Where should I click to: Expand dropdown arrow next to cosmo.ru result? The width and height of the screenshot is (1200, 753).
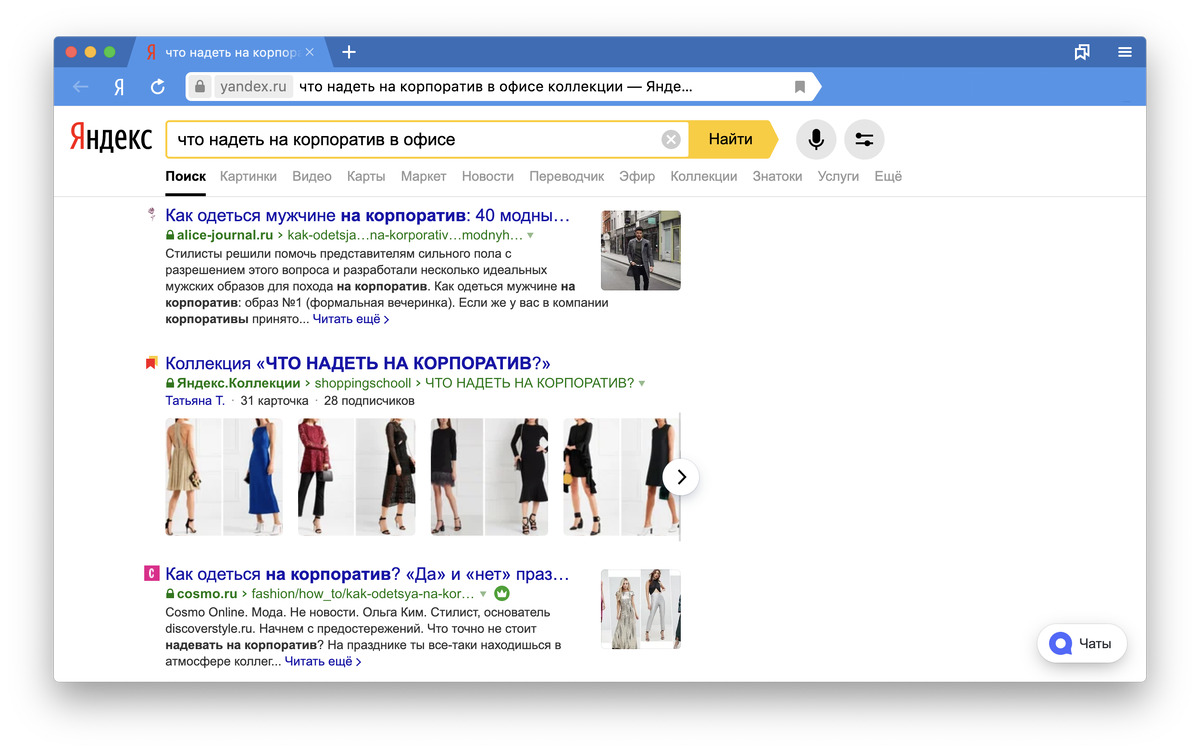point(483,594)
